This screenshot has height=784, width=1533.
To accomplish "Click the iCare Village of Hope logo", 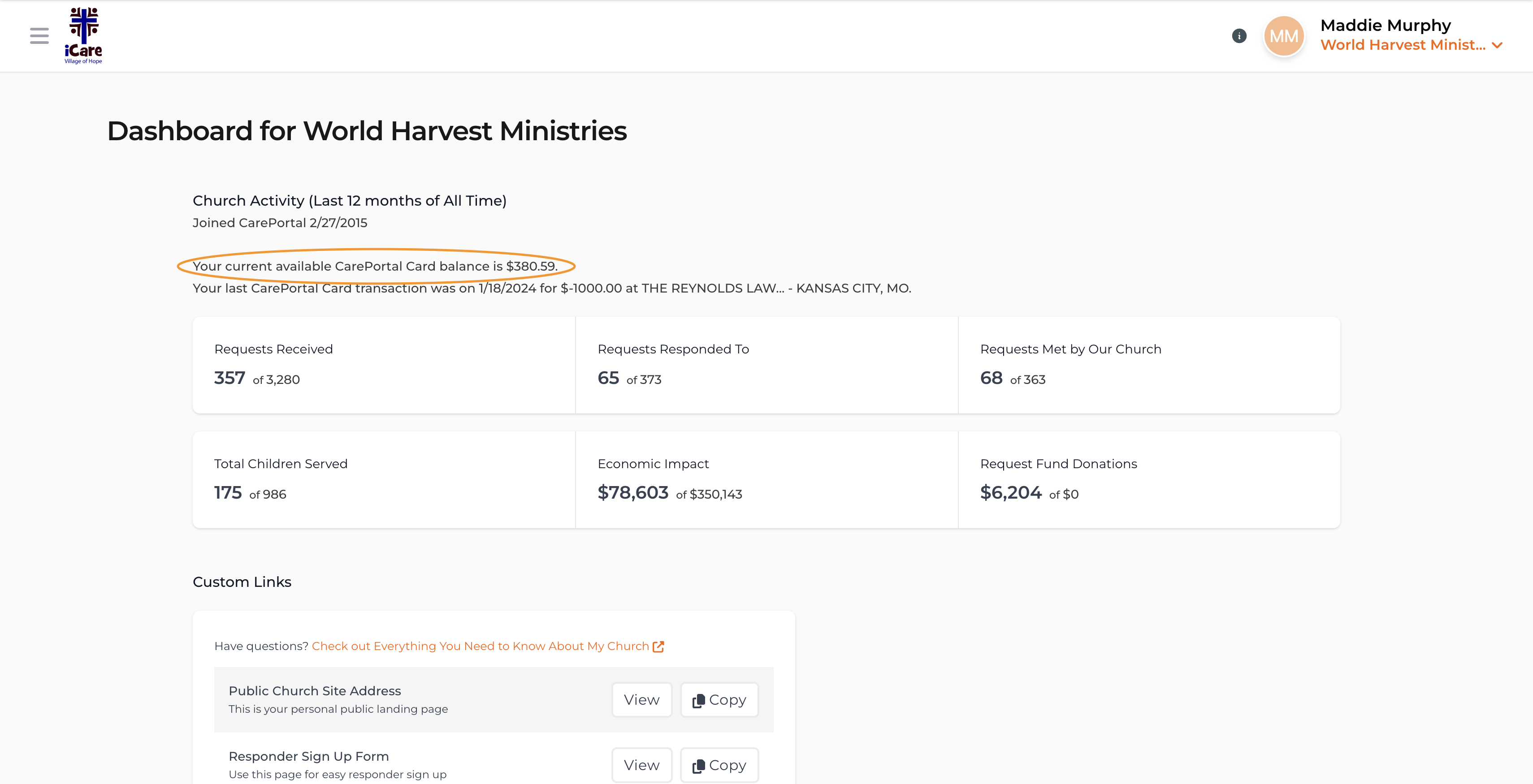I will [83, 36].
